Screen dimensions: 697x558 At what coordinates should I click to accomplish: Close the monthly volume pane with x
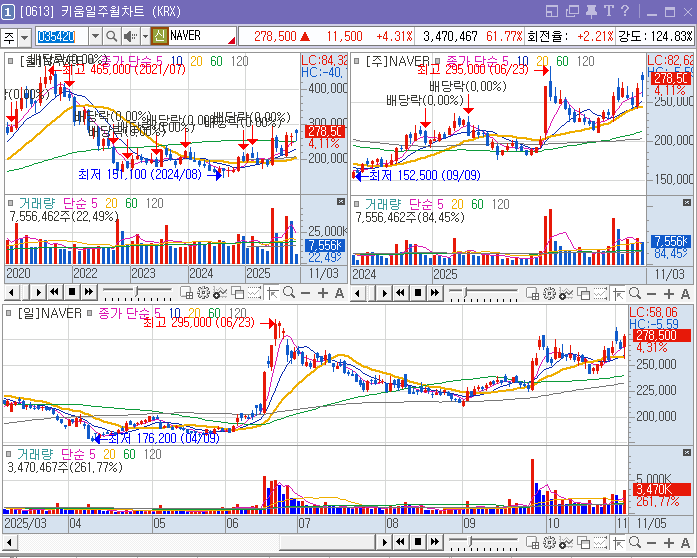point(340,202)
